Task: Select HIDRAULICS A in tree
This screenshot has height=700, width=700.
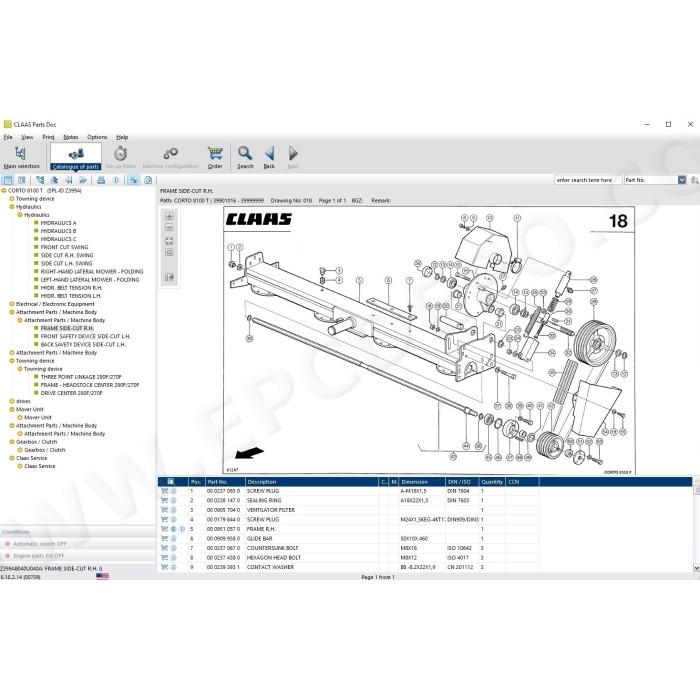Action: click(x=58, y=223)
